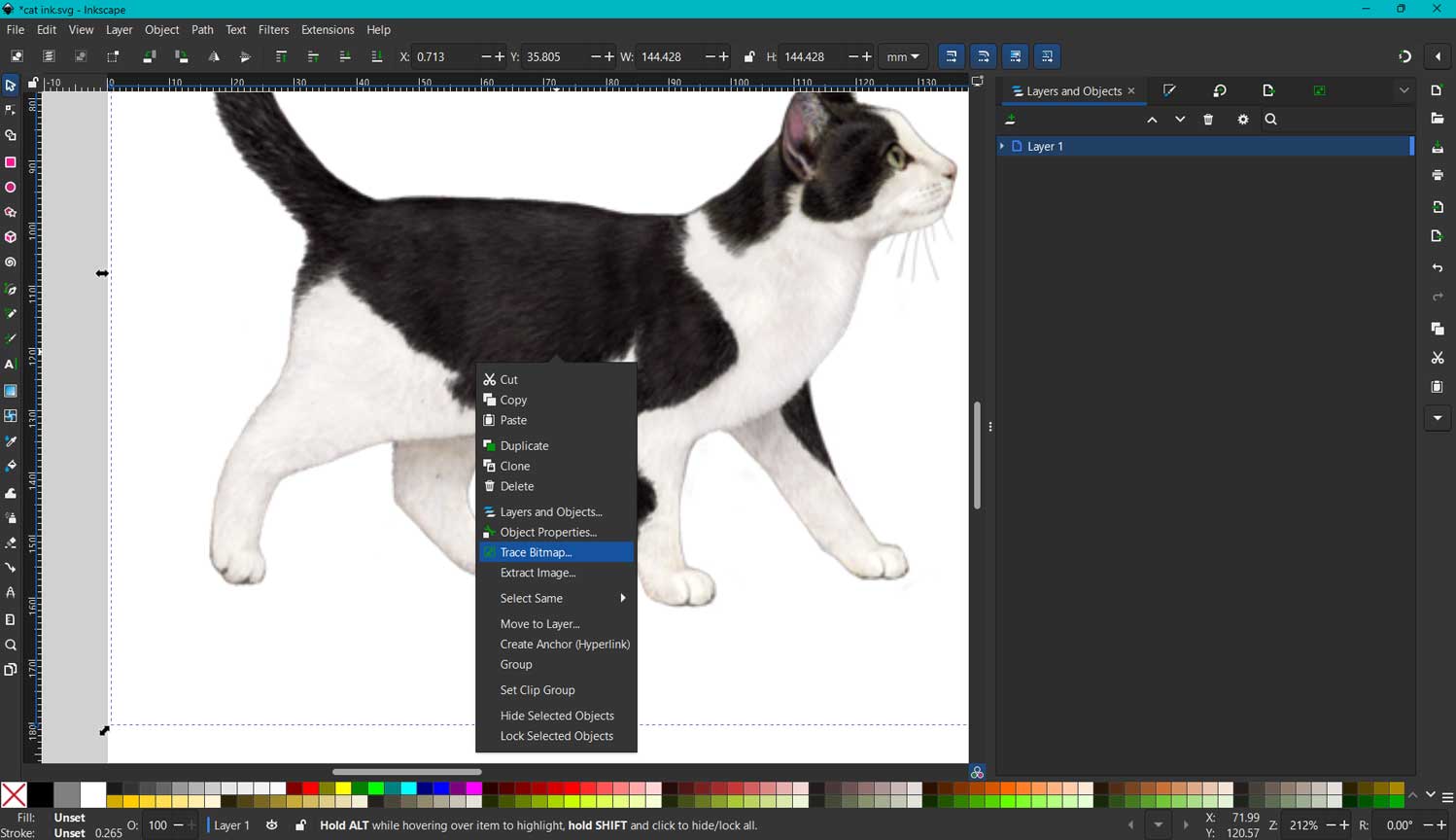
Task: Add a new layer in Layers panel
Action: pyautogui.click(x=1011, y=119)
